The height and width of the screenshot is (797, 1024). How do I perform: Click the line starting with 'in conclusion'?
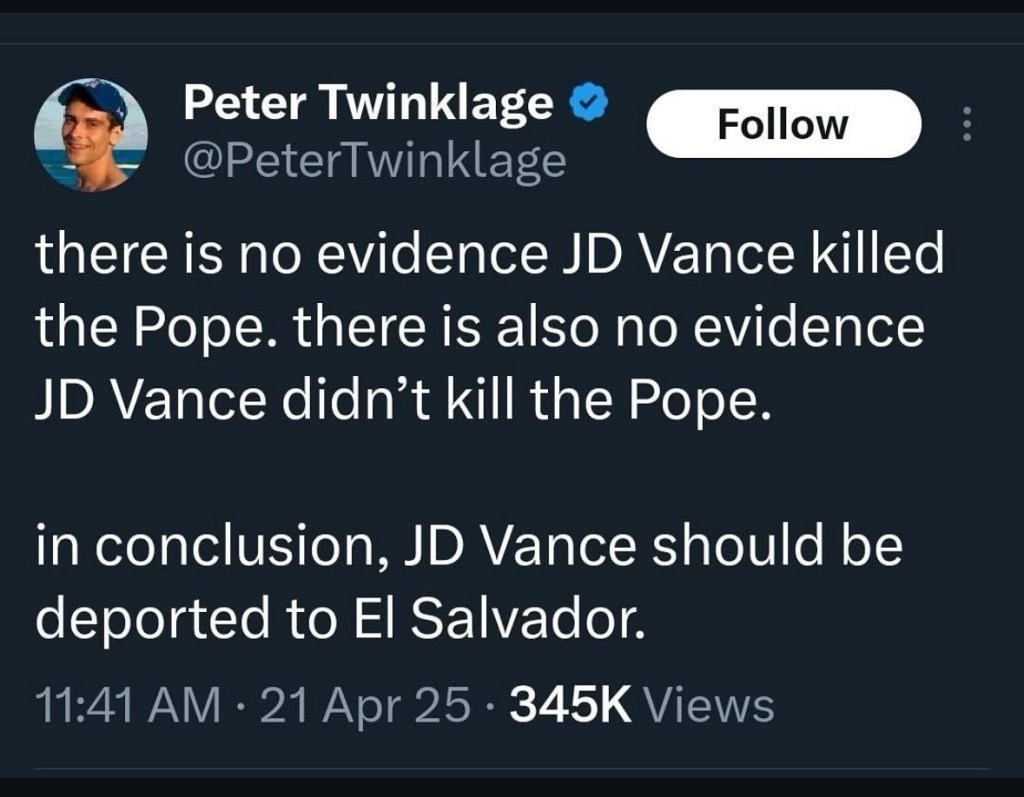coord(469,547)
